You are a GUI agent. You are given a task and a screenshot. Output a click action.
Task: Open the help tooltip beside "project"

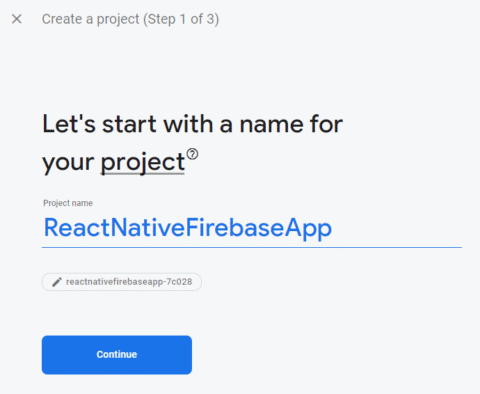(192, 154)
